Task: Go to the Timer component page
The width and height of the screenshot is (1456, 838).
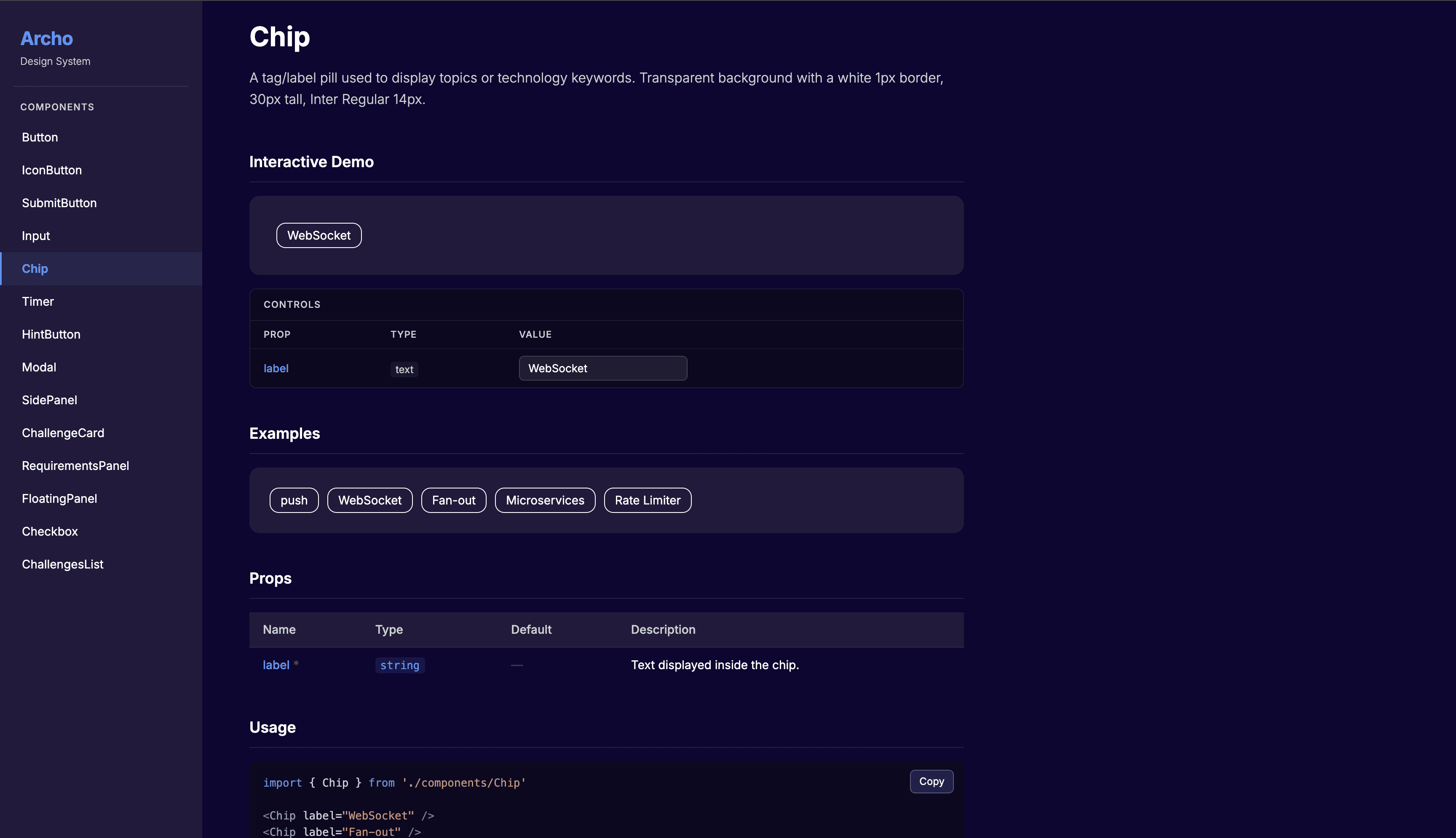Action: pyautogui.click(x=38, y=302)
